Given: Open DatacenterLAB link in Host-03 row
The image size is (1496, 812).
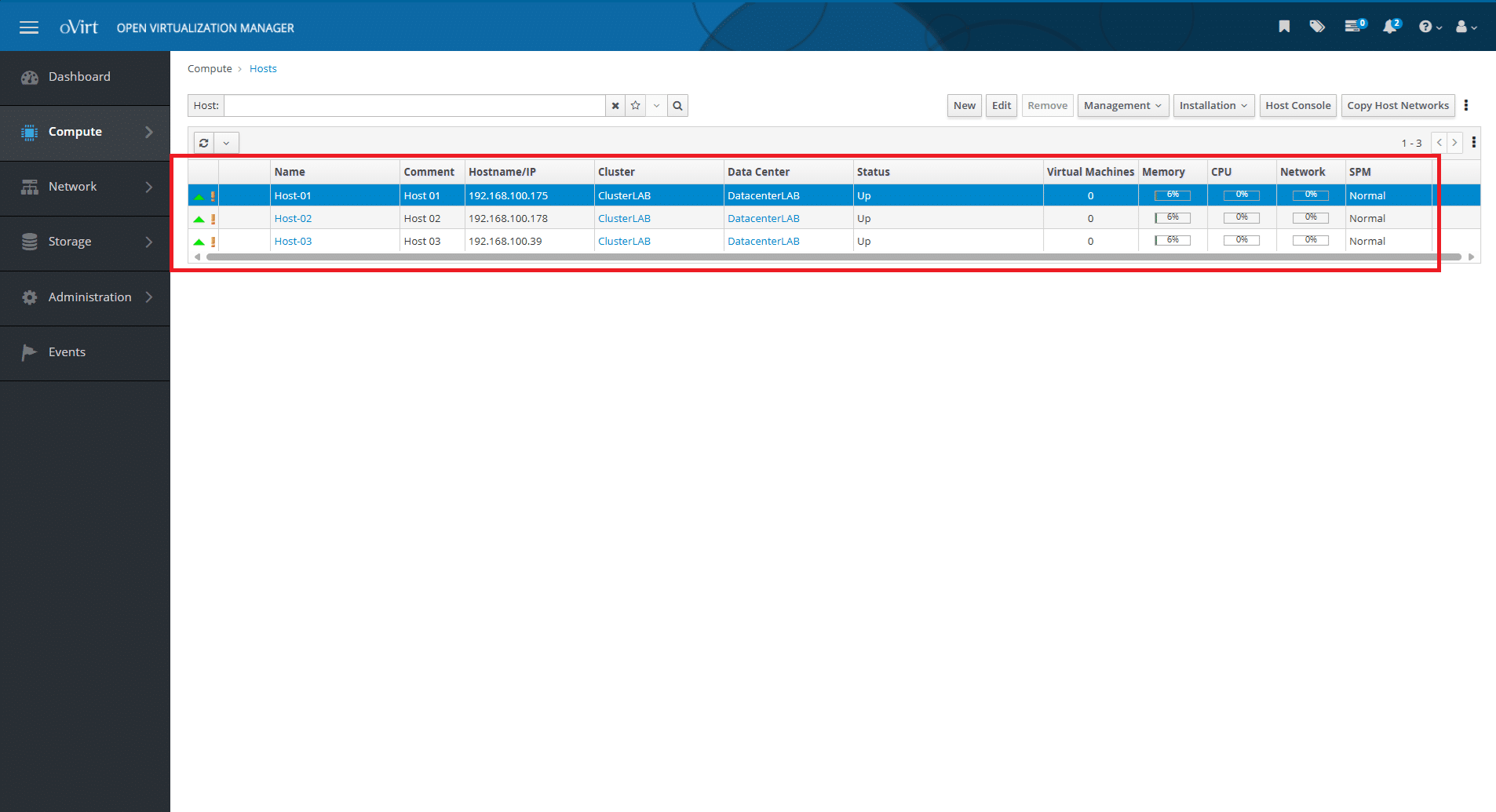Looking at the screenshot, I should (x=764, y=242).
